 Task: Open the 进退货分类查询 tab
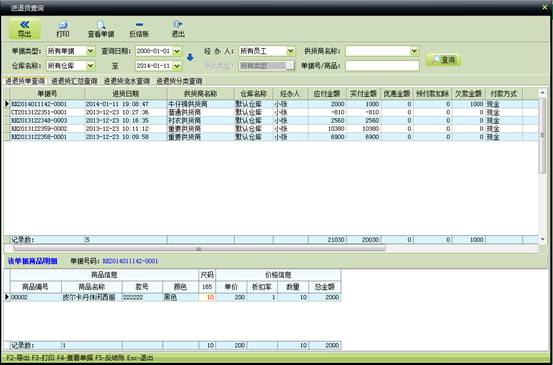click(x=179, y=81)
